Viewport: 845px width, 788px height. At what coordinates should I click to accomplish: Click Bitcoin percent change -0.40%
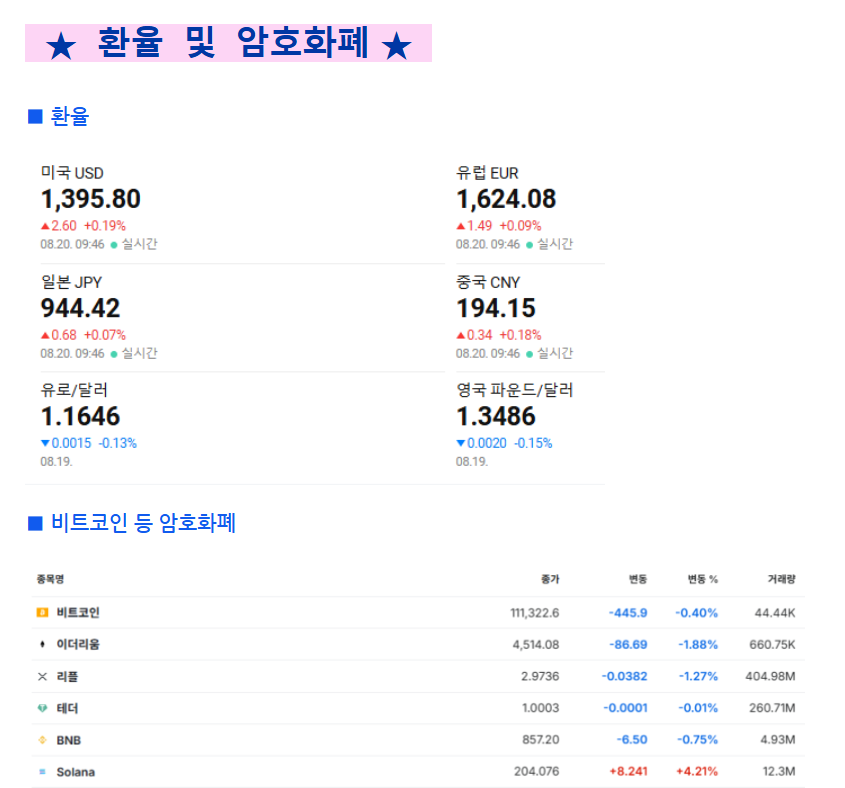pos(696,613)
